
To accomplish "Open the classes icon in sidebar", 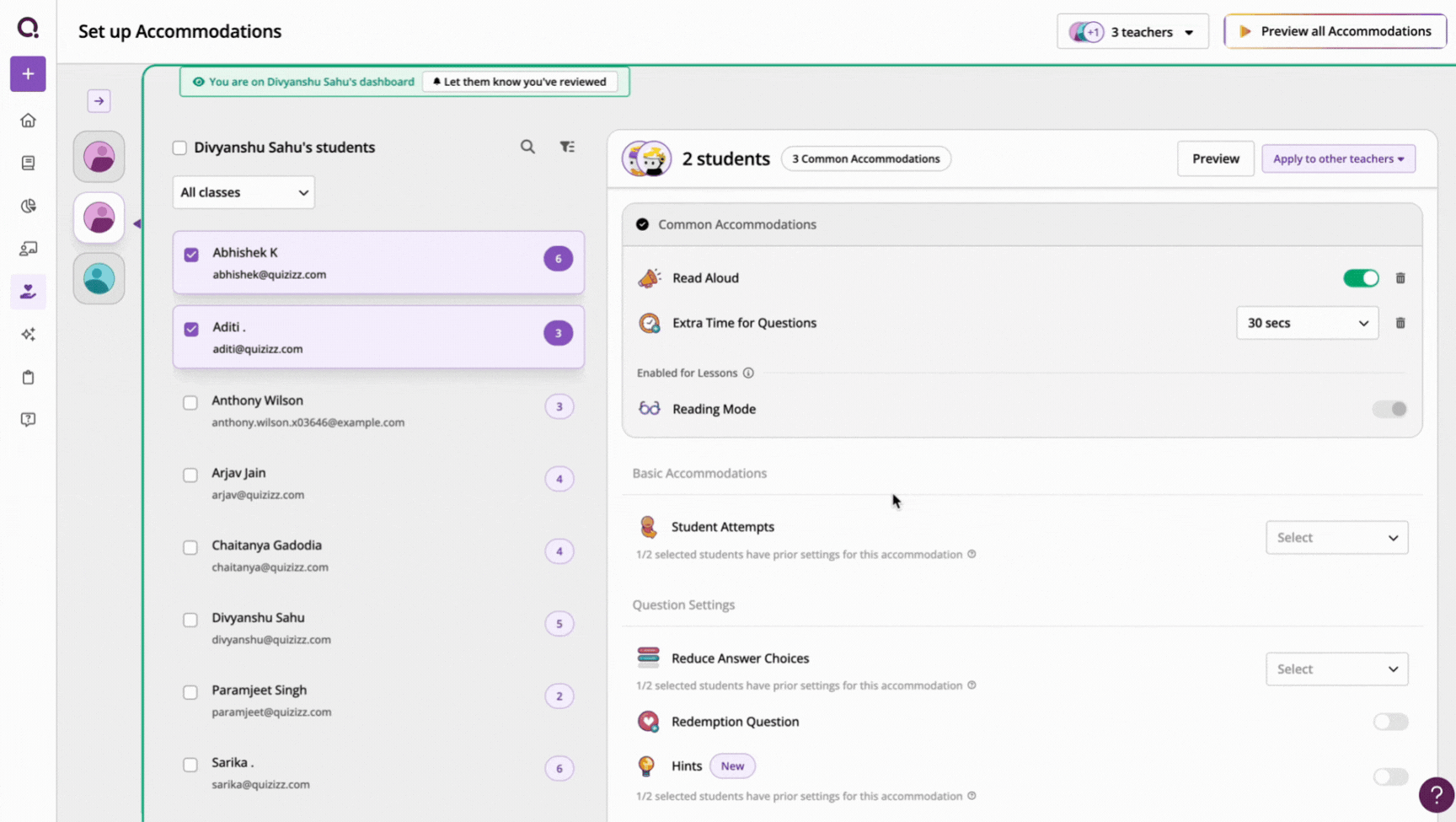I will click(28, 249).
